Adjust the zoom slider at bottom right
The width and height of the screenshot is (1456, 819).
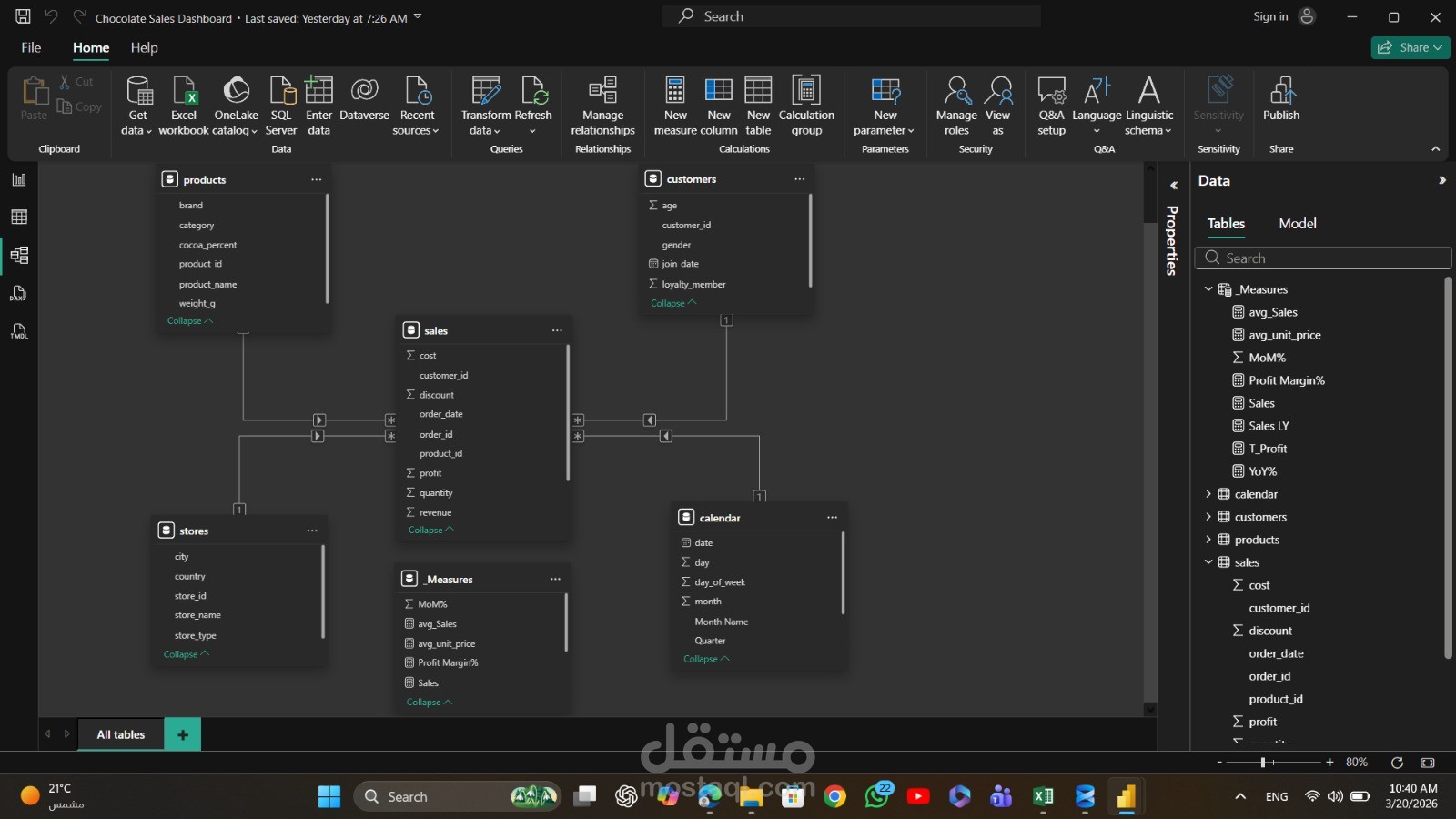(x=1263, y=763)
